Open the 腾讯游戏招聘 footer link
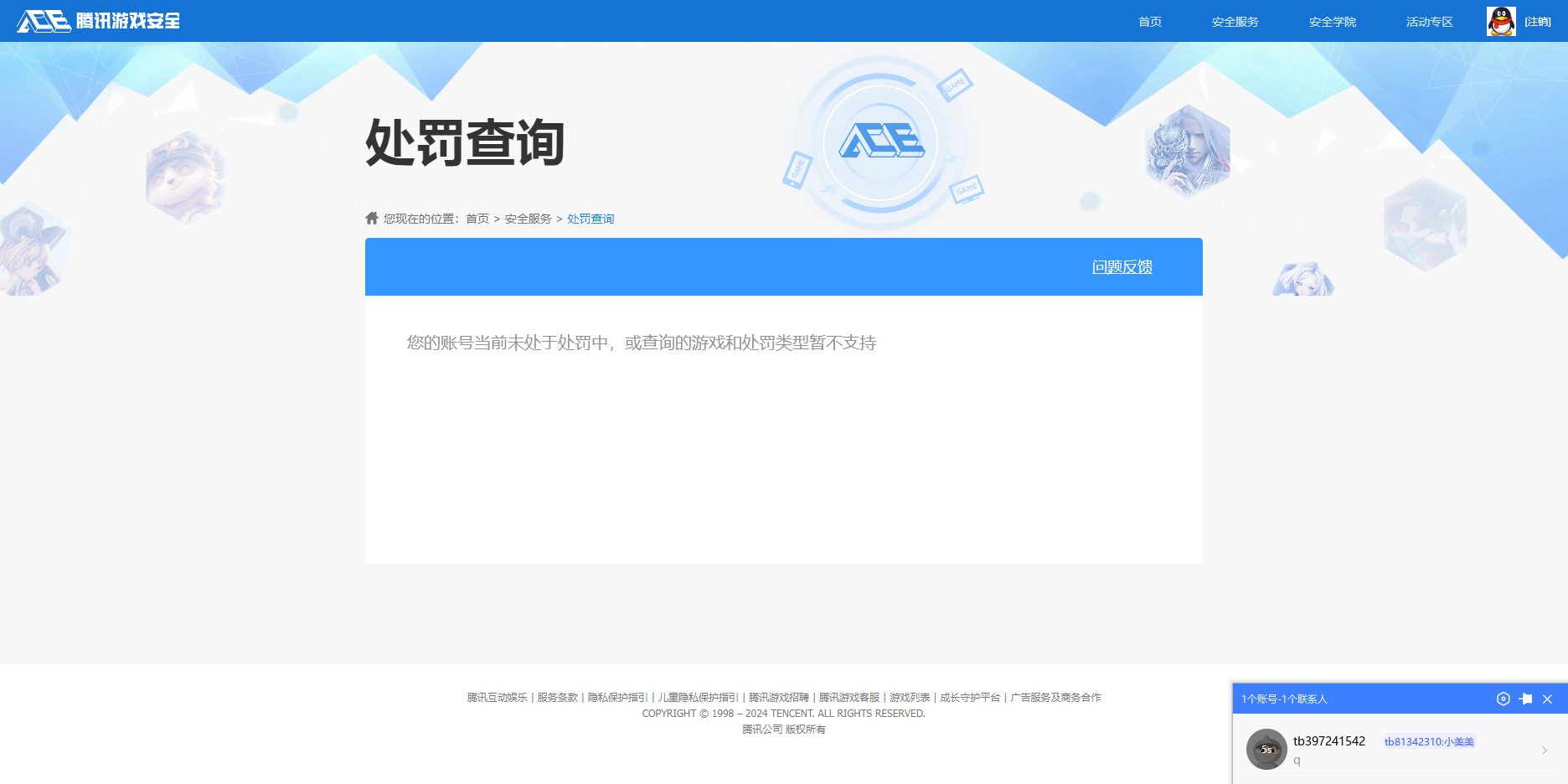Image resolution: width=1568 pixels, height=784 pixels. click(x=779, y=697)
